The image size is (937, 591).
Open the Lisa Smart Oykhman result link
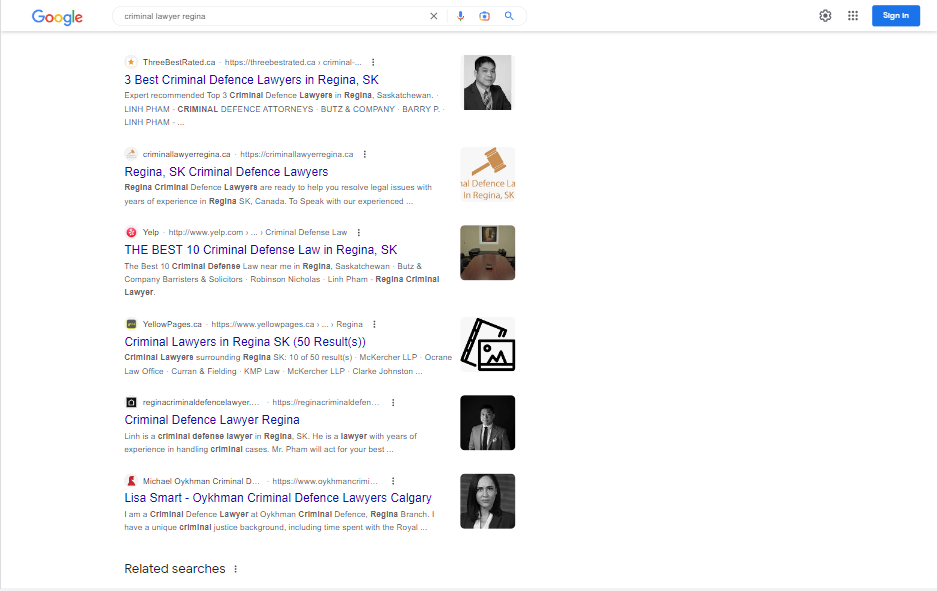[277, 497]
